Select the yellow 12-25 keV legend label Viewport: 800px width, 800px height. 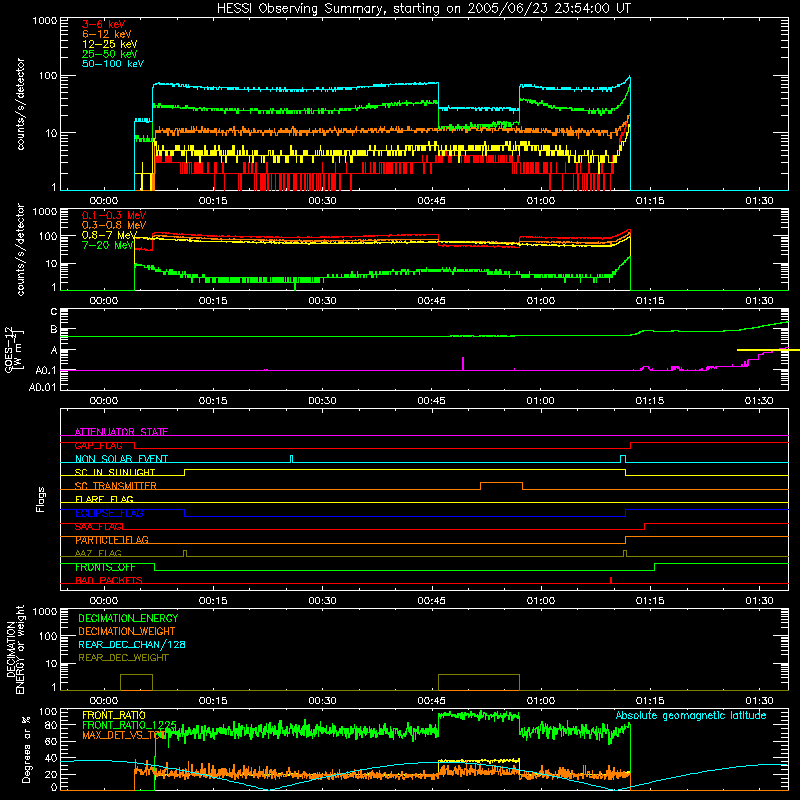point(109,44)
